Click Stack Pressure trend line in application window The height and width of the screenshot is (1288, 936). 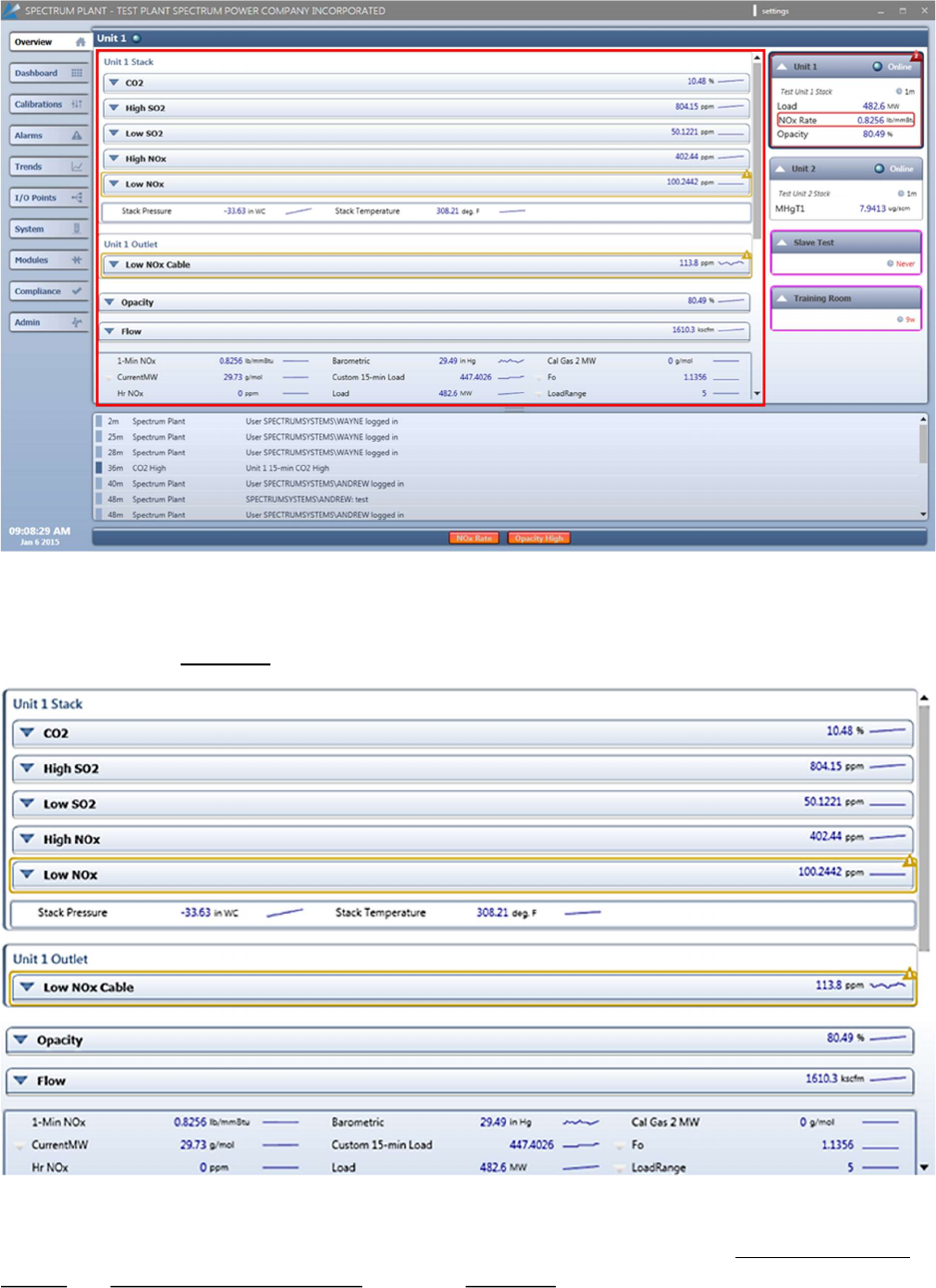click(298, 212)
